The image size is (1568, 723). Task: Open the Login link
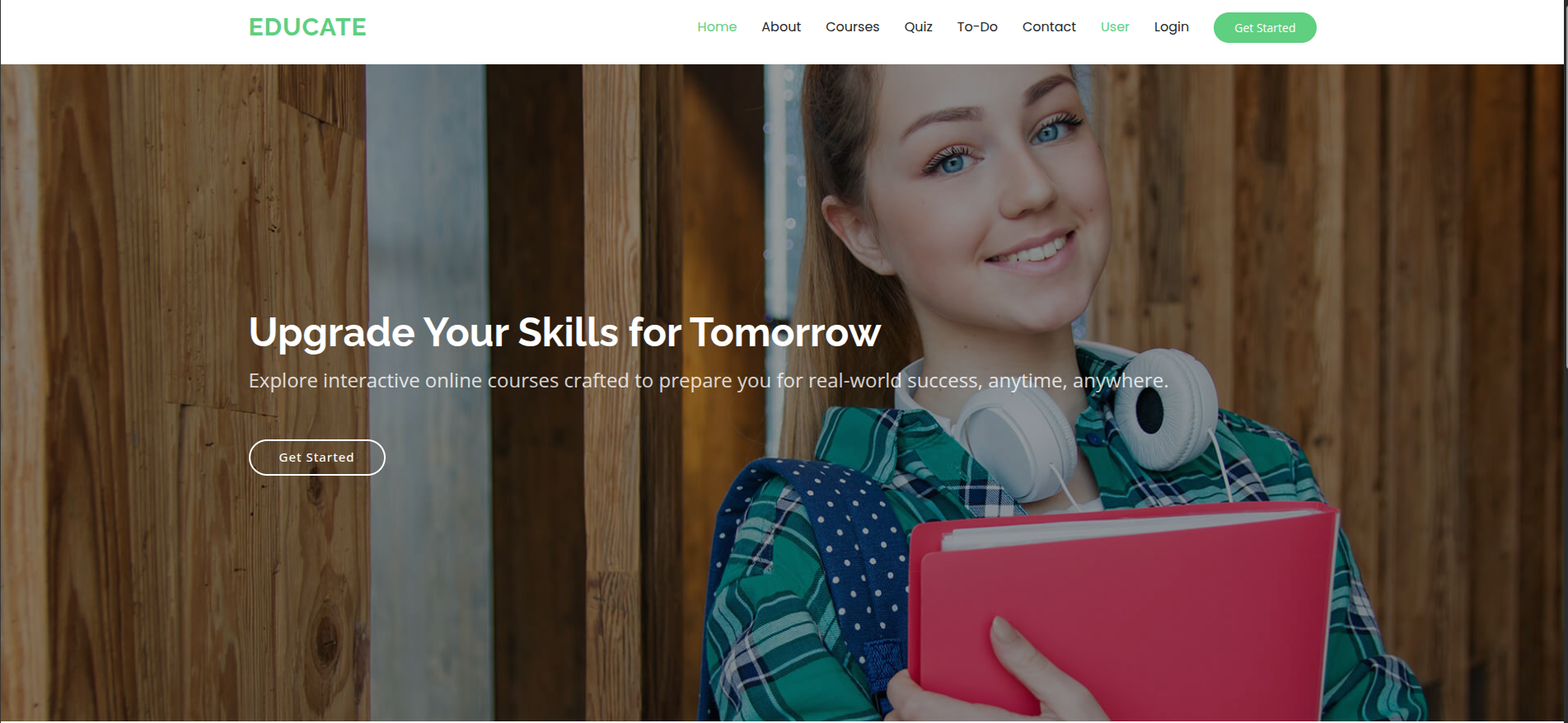pos(1171,27)
